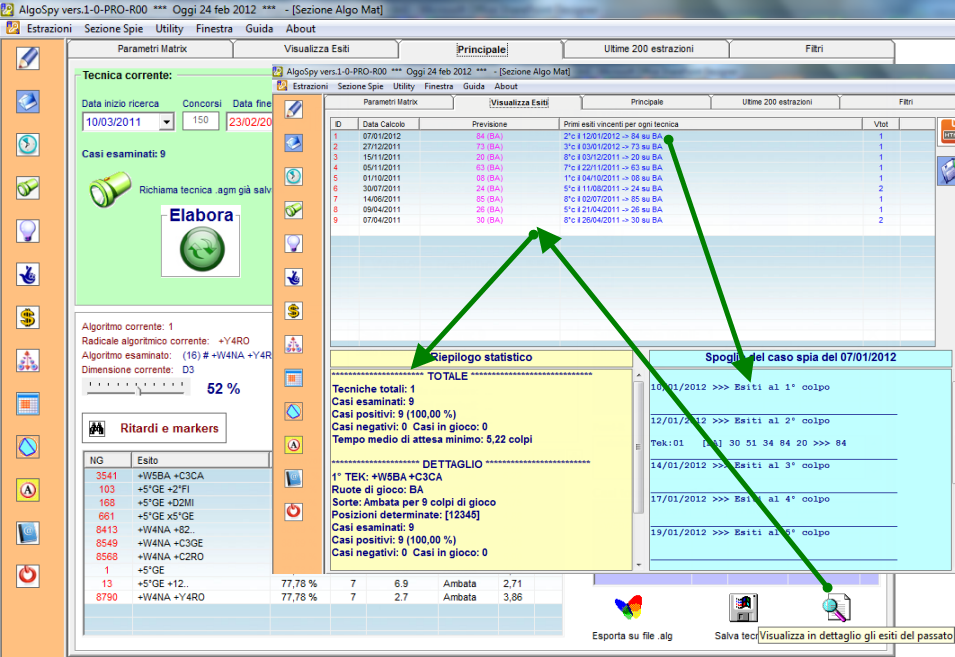
Task: Select the results row dated 07/01/2012
Action: (633, 136)
